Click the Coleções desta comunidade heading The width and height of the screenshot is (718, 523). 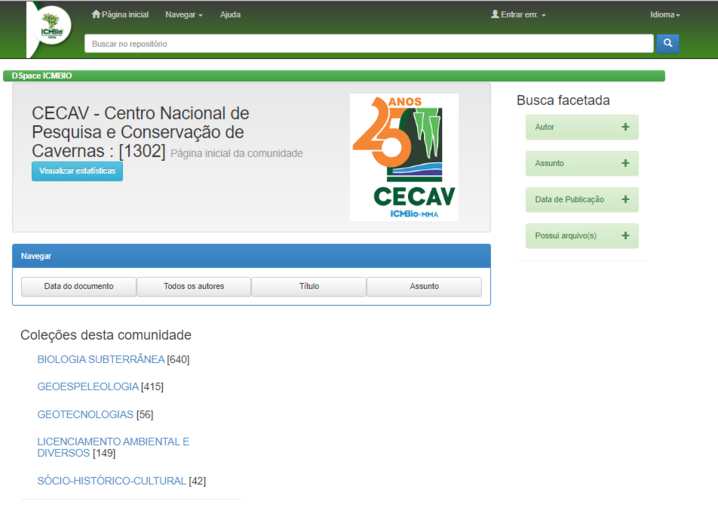coord(106,335)
